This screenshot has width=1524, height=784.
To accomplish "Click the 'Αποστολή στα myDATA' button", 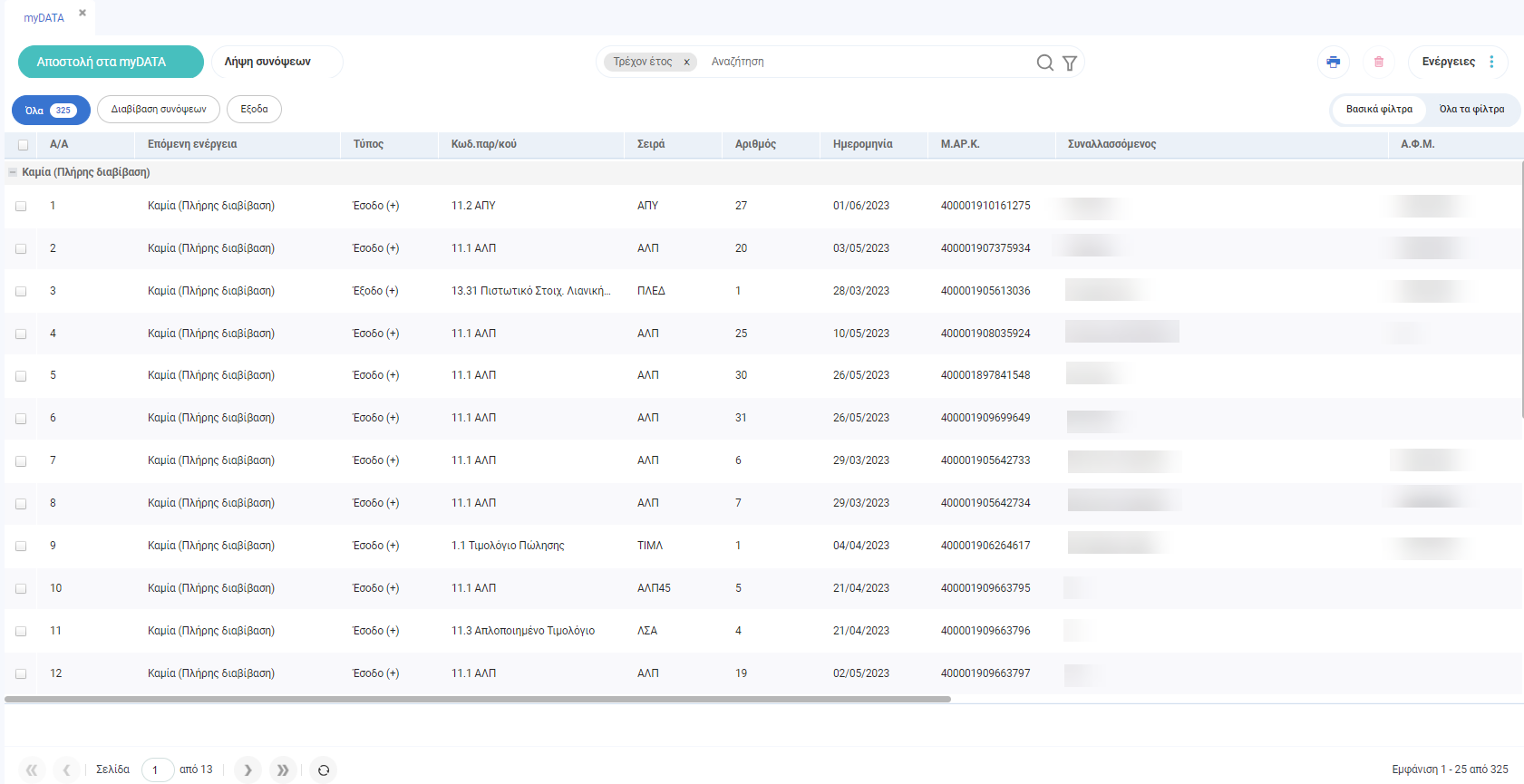I will 111,62.
